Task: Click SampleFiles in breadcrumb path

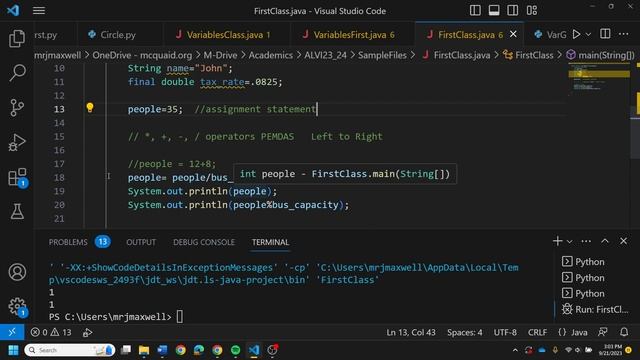Action: 382,55
